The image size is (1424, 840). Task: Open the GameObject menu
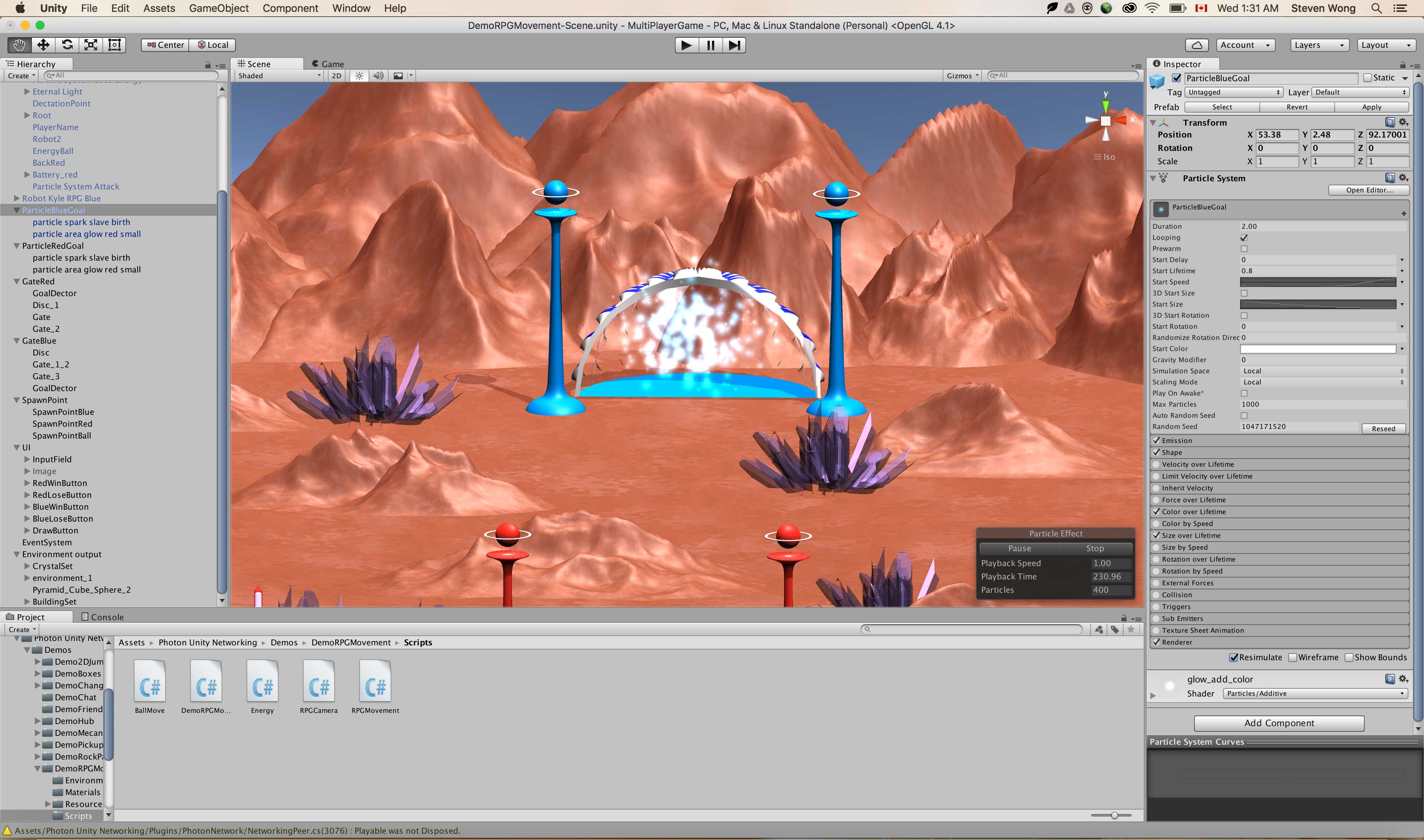[218, 8]
